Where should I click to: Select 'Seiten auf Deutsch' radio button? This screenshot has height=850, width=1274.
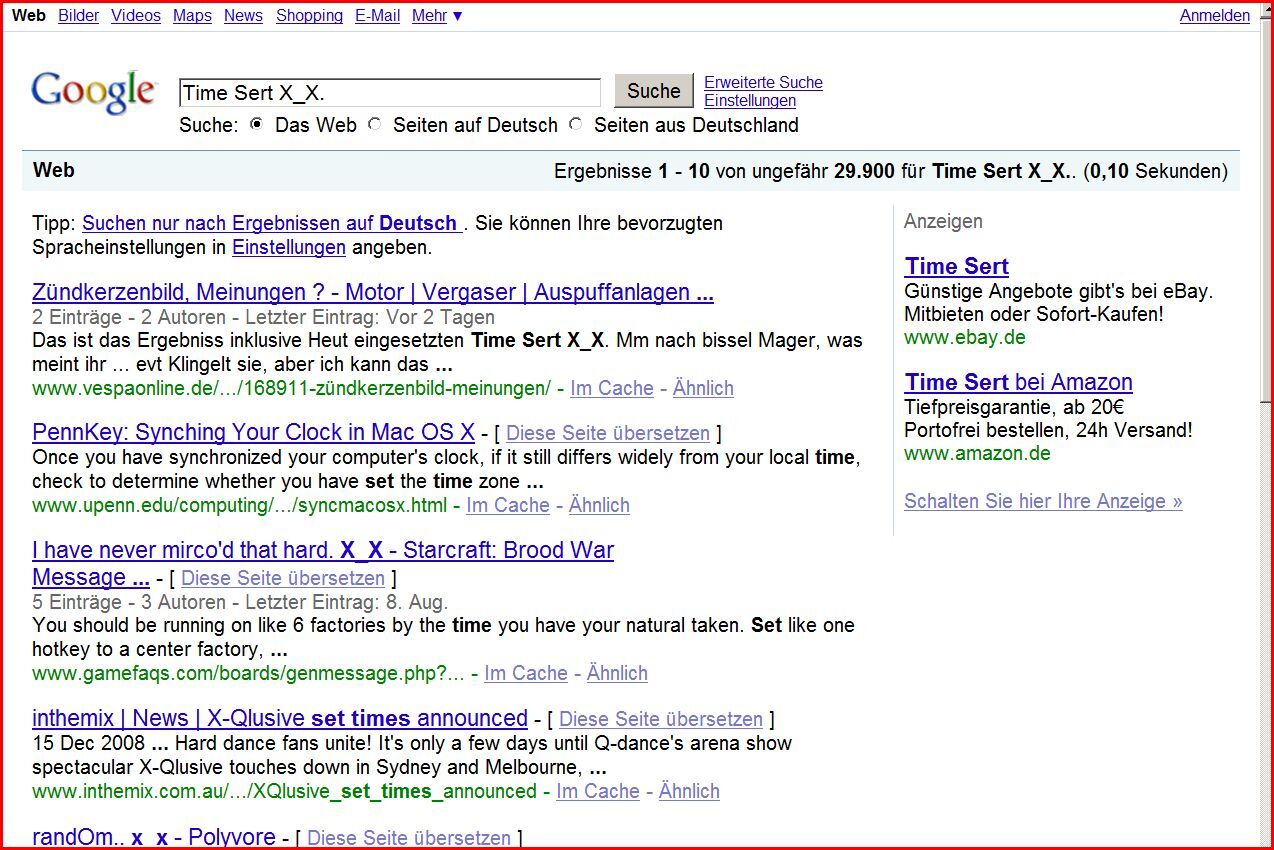(x=375, y=125)
